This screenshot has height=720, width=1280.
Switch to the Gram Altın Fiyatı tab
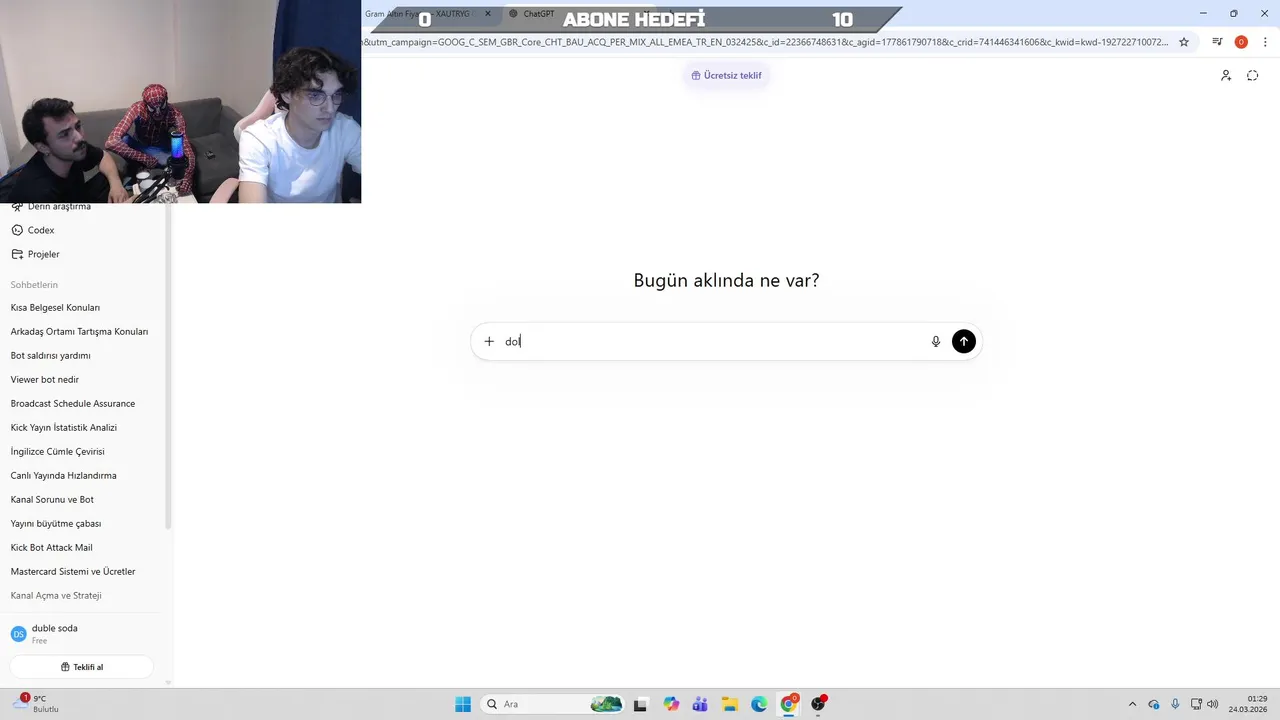[x=421, y=14]
